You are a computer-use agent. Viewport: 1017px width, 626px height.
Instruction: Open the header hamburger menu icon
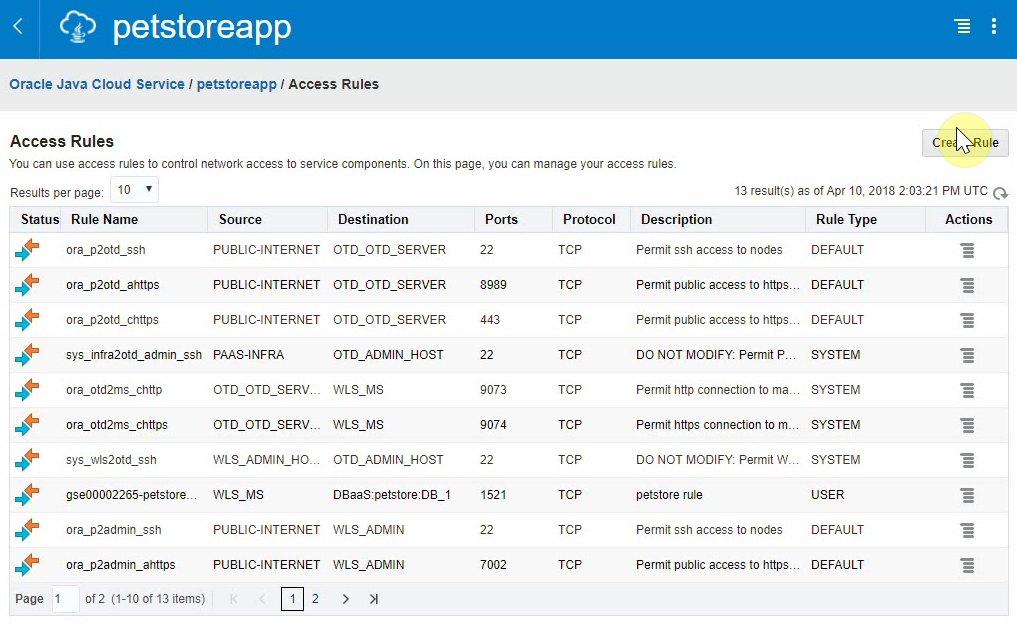(x=963, y=26)
